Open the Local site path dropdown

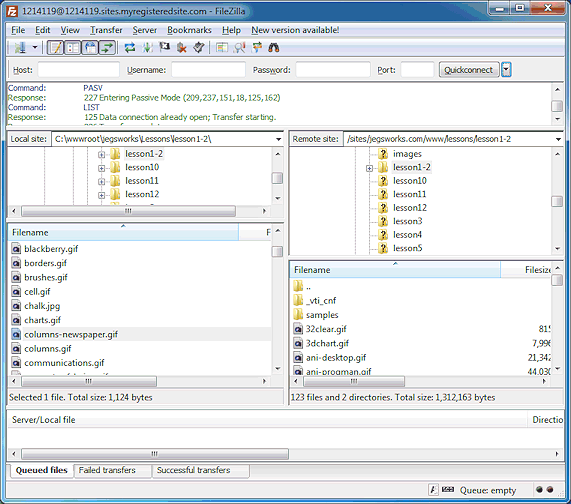pyautogui.click(x=279, y=139)
